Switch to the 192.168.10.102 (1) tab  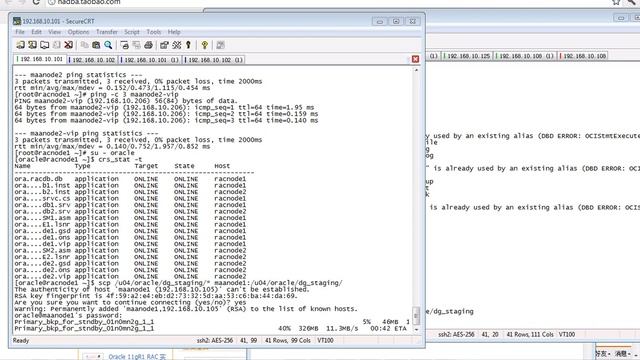[x=214, y=60]
